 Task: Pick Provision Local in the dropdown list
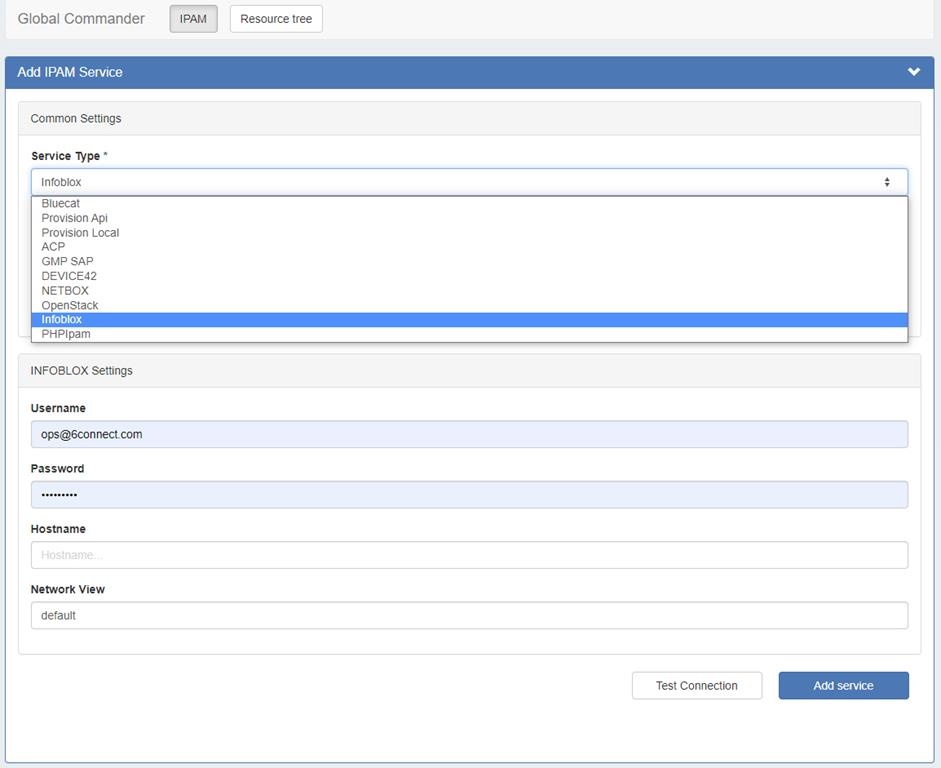(x=80, y=233)
